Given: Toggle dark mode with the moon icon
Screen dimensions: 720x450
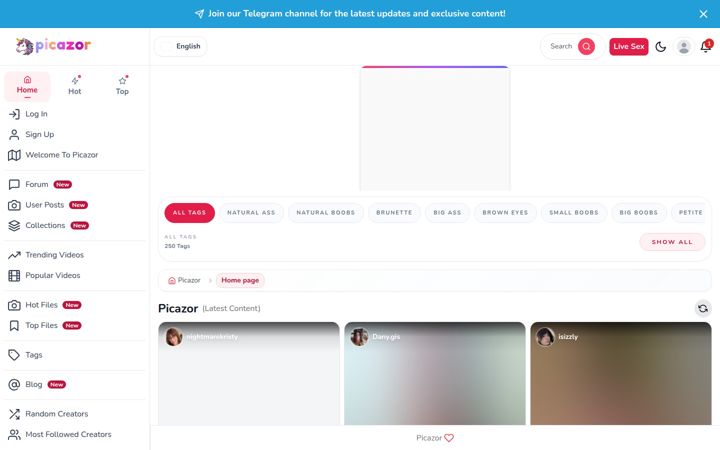Looking at the screenshot, I should [x=660, y=46].
